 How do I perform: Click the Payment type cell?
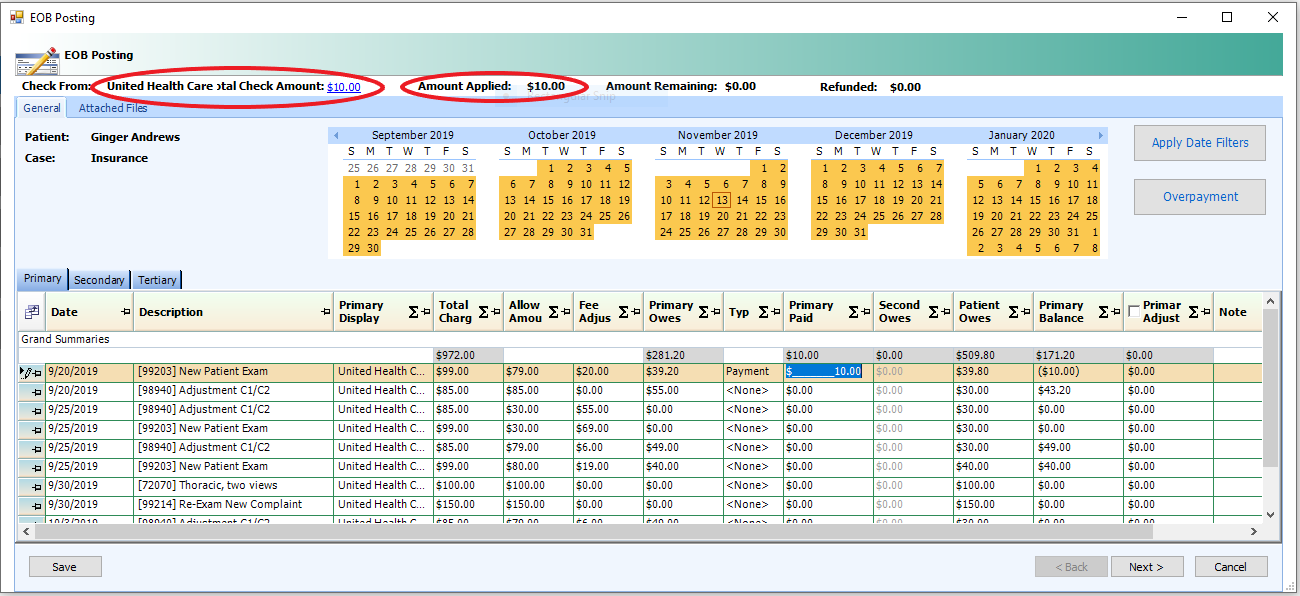pos(753,372)
